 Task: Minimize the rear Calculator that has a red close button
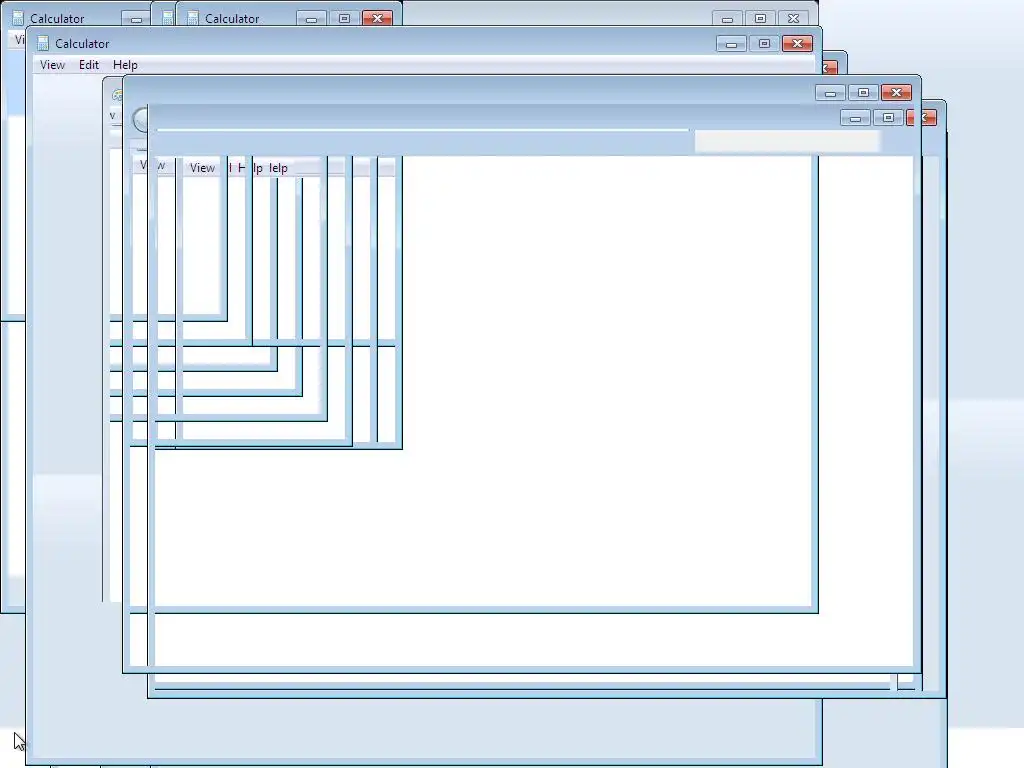coord(312,18)
